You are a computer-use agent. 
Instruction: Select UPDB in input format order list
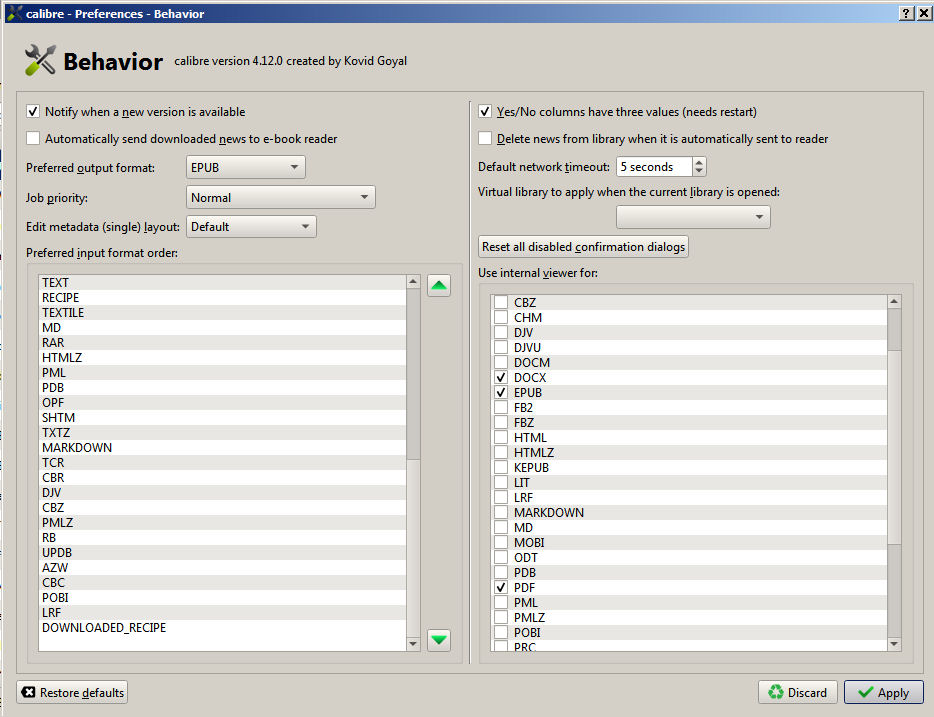[222, 553]
